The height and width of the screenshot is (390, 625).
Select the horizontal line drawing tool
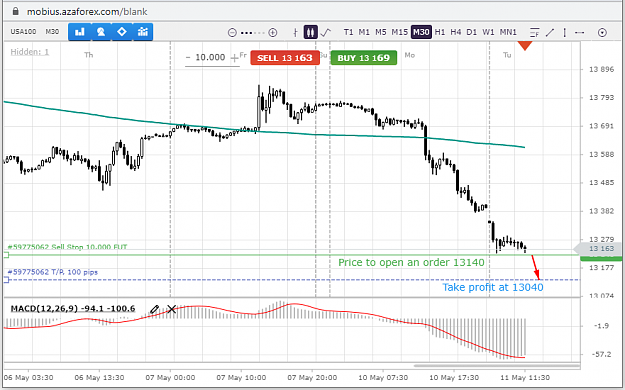(x=580, y=32)
